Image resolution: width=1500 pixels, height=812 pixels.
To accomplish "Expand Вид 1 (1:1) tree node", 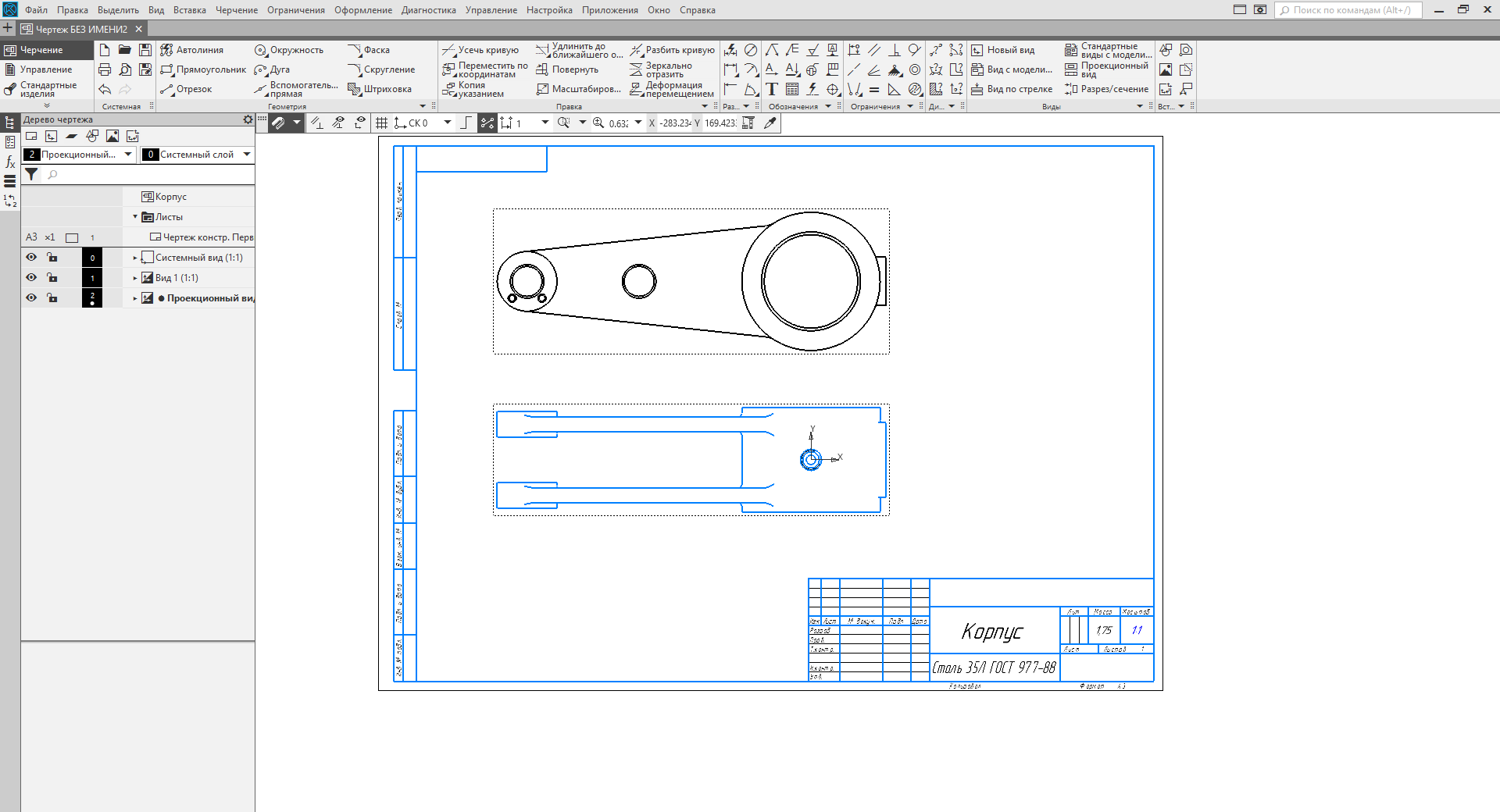I will tap(134, 278).
